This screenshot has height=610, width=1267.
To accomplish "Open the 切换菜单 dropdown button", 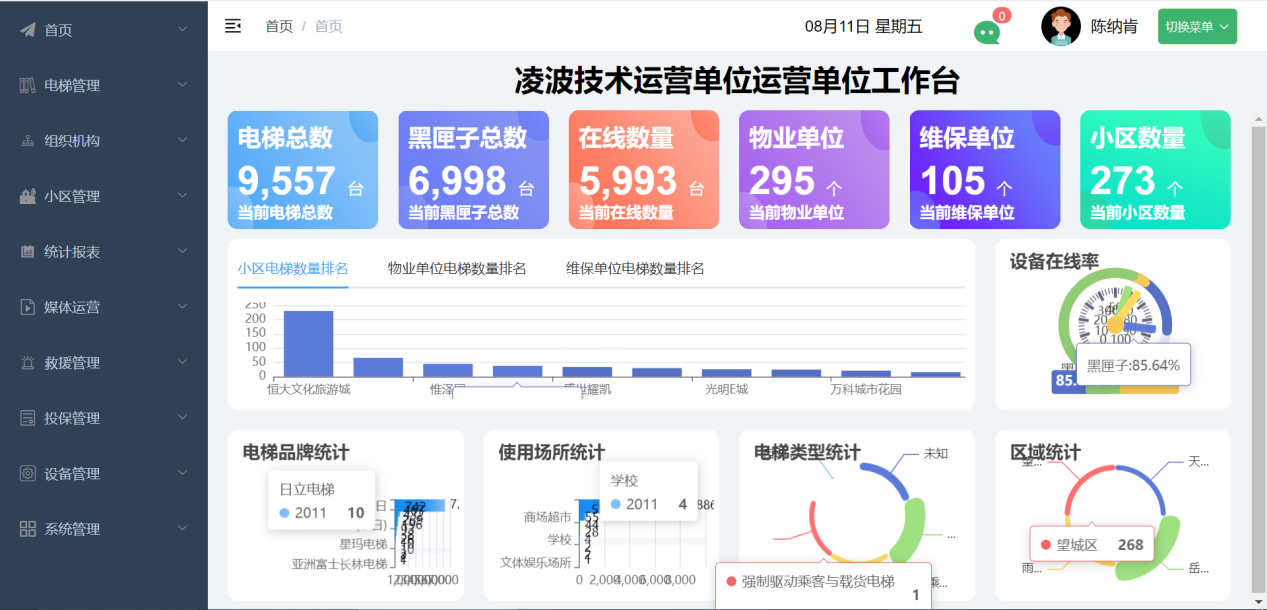I will [1197, 26].
